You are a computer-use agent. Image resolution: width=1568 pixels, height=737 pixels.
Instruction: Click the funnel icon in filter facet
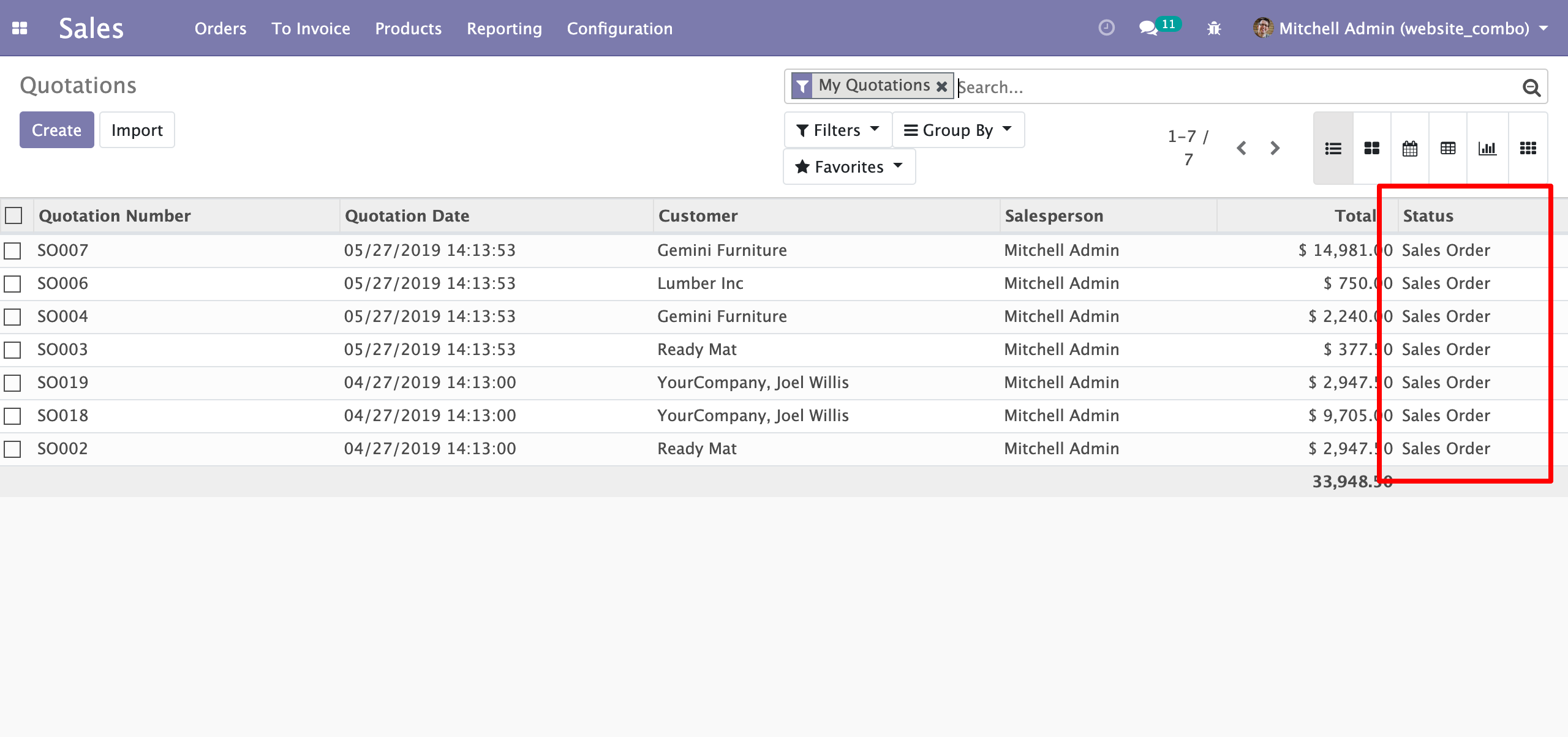click(802, 86)
